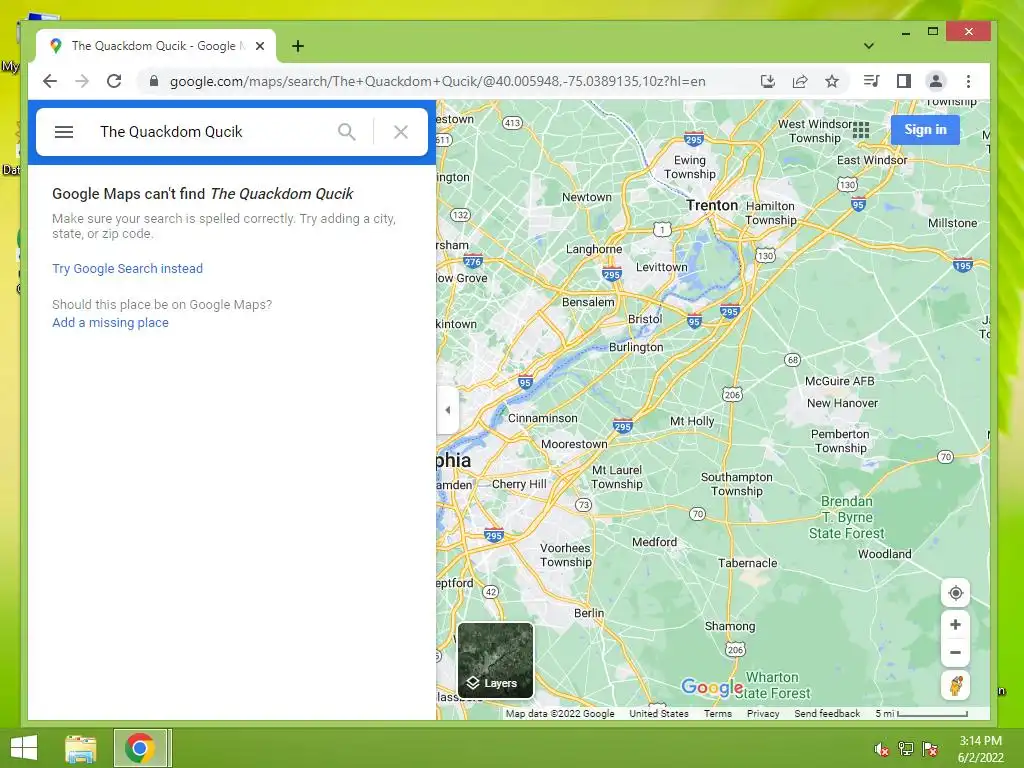Click the Levittown map label
Screen dimensions: 1024x768
pyautogui.click(x=662, y=267)
